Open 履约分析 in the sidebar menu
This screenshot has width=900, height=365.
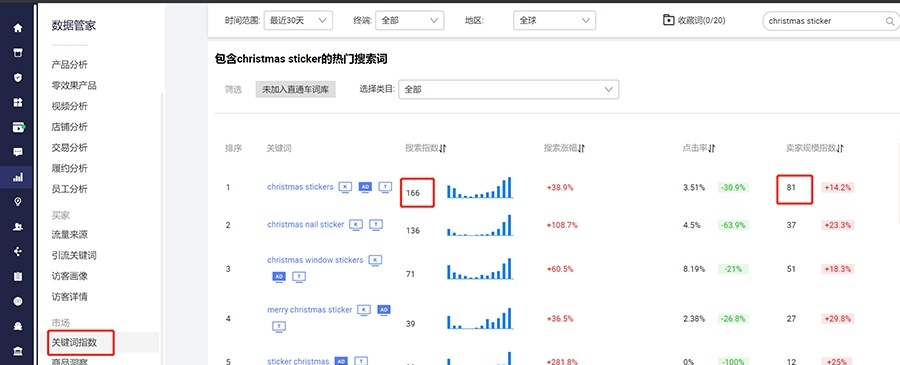click(69, 168)
